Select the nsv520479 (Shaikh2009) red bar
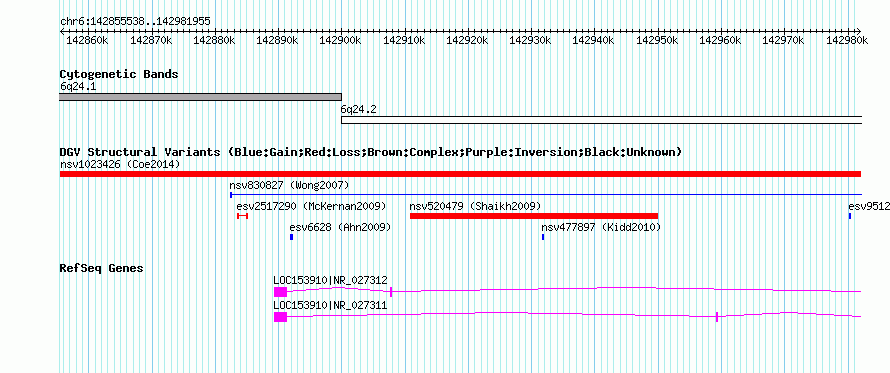The height and width of the screenshot is (373, 890). [x=534, y=216]
